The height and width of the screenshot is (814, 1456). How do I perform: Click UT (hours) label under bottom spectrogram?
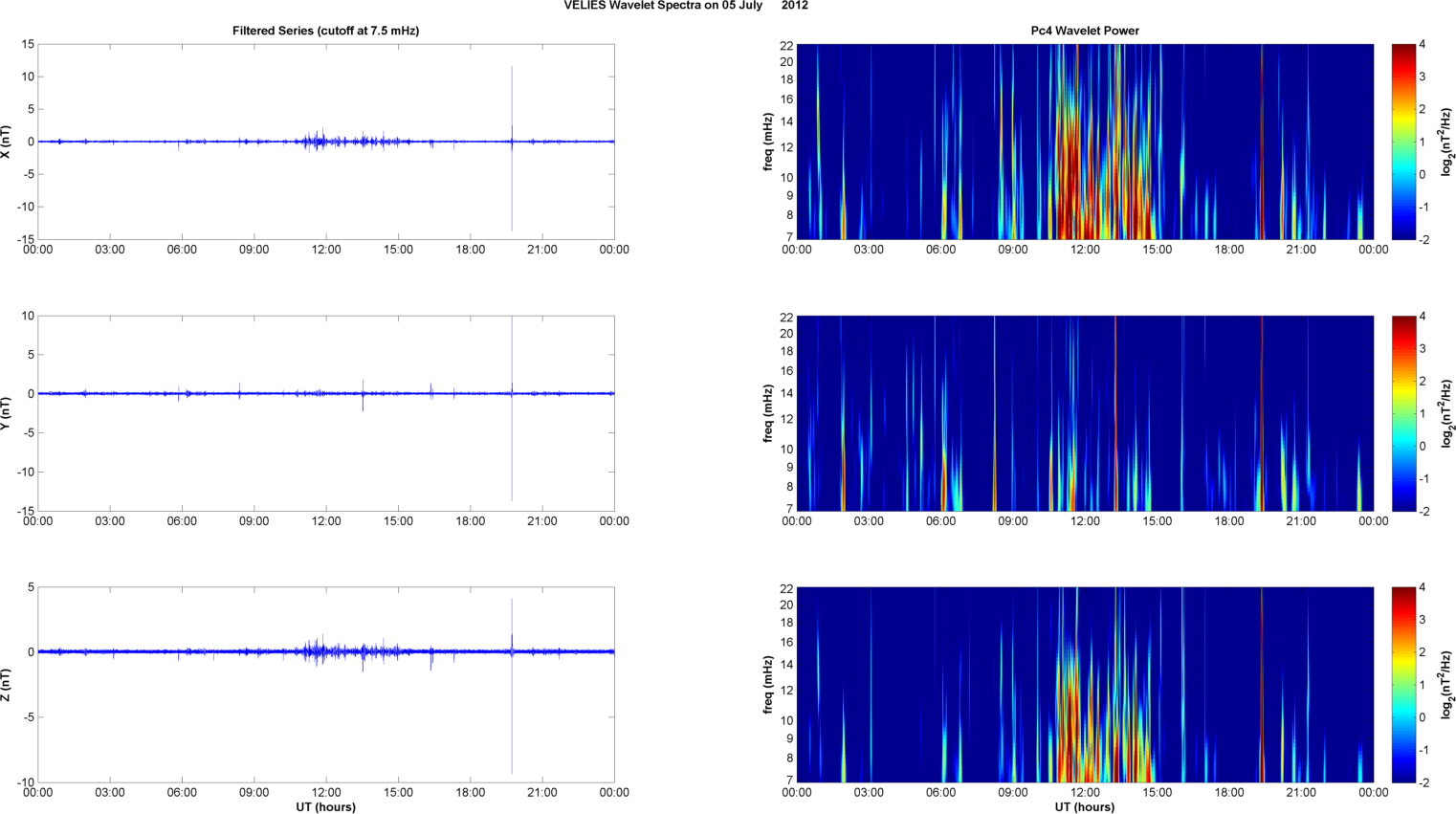[1084, 807]
